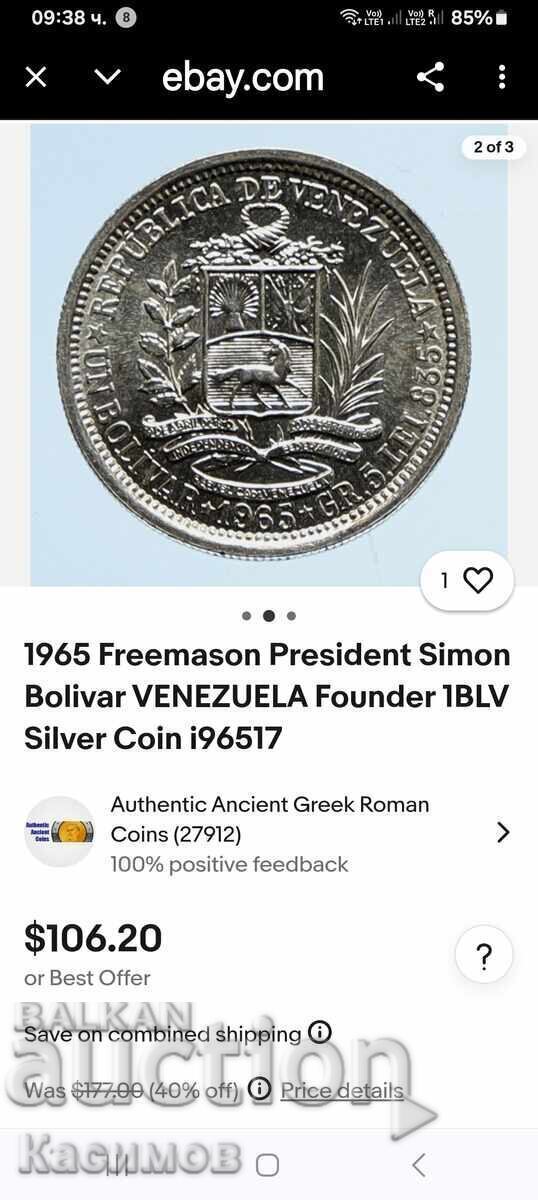Select the first image pagination dot
The height and width of the screenshot is (1200, 538).
pyautogui.click(x=247, y=616)
